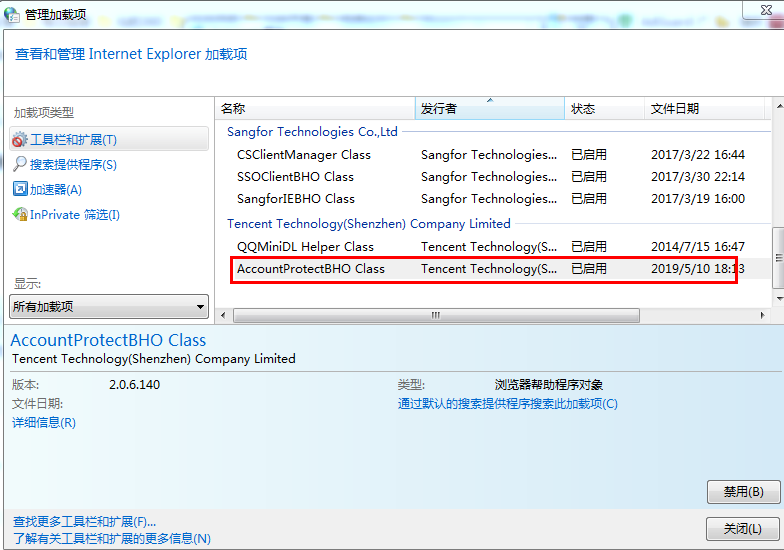The width and height of the screenshot is (784, 550).
Task: Select the toolbars and extensions gear icon
Action: [x=20, y=140]
